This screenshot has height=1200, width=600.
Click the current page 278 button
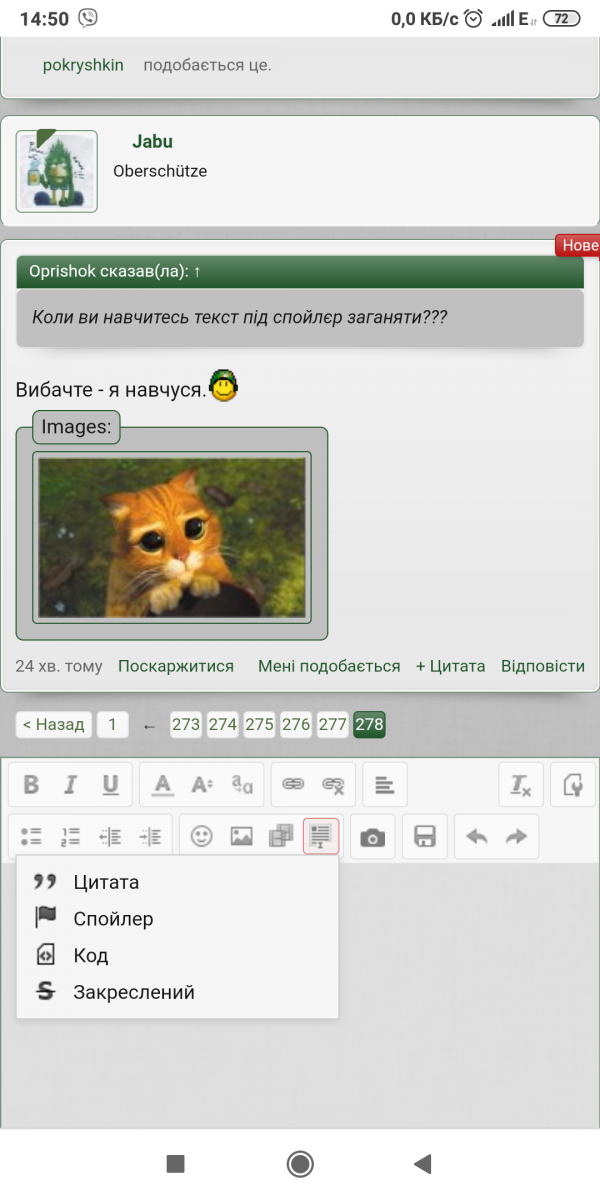[369, 724]
